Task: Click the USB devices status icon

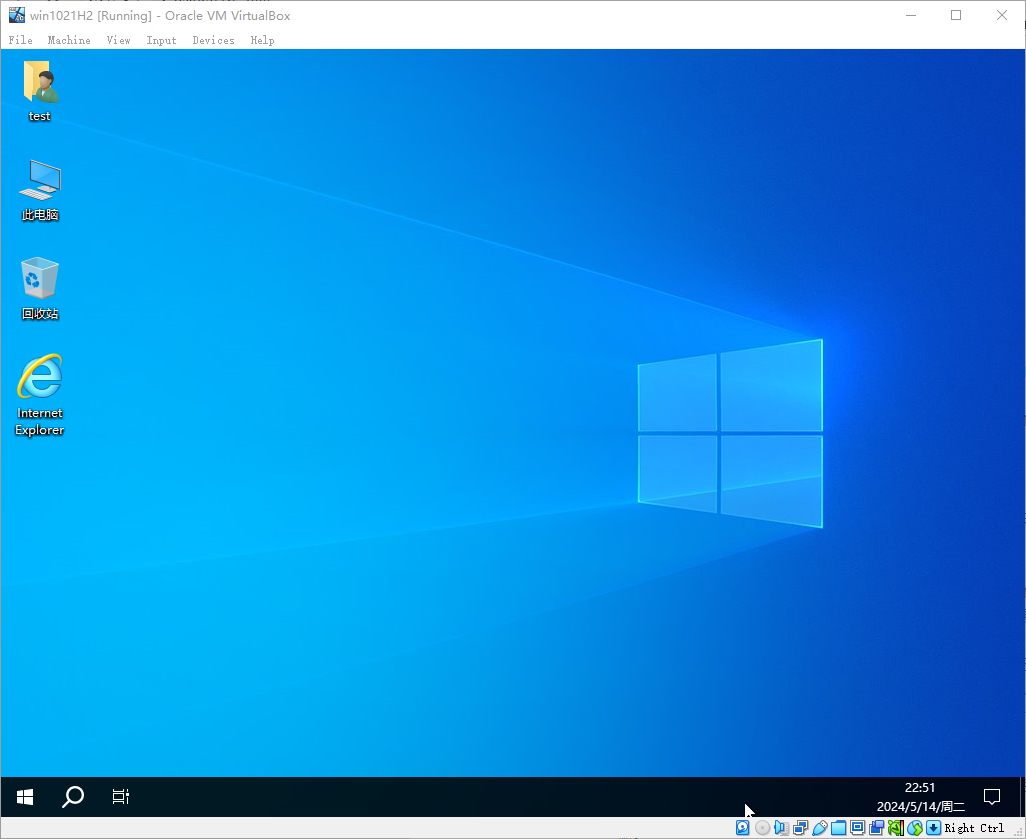Action: (819, 828)
